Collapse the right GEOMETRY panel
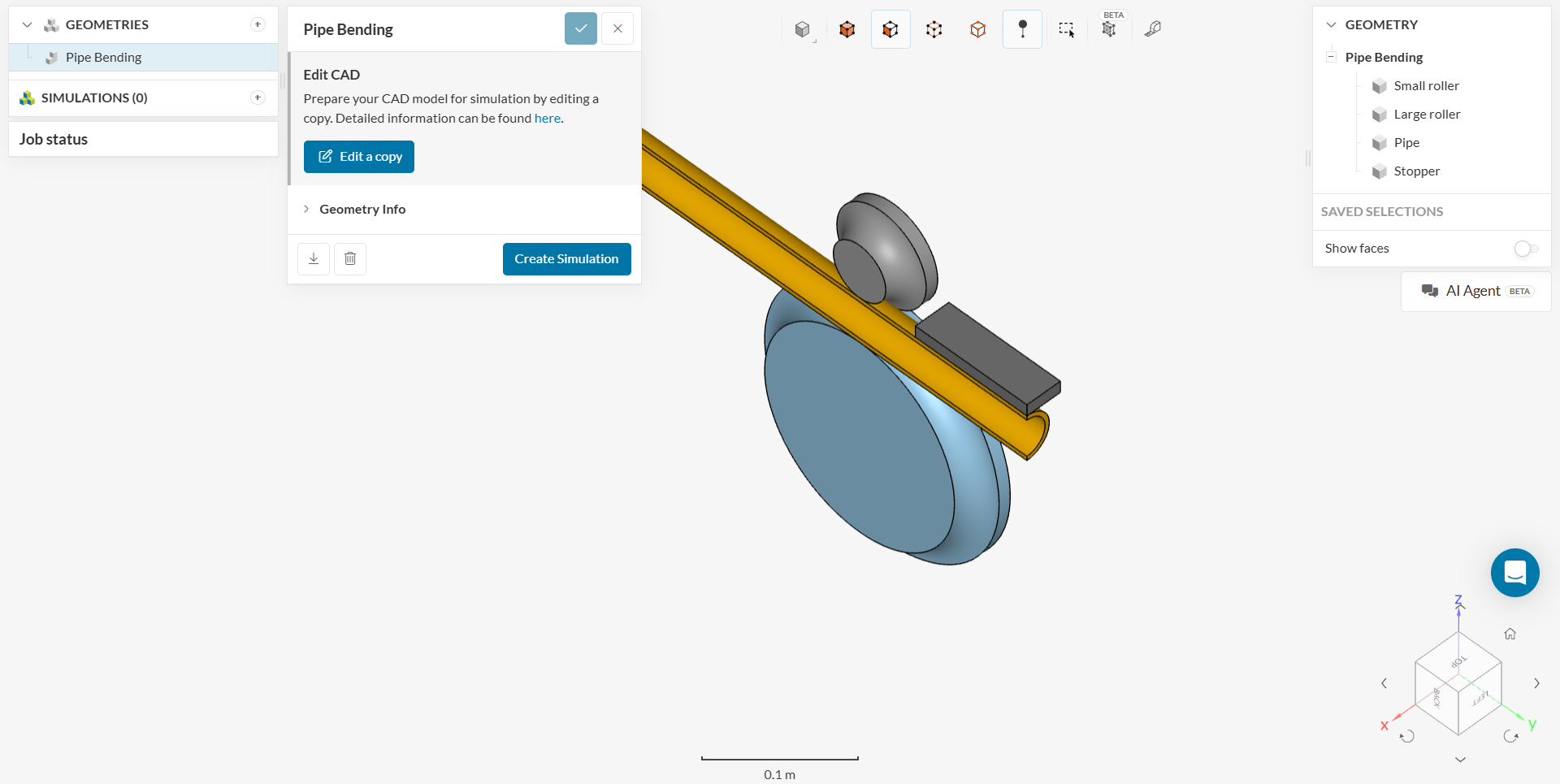The height and width of the screenshot is (784, 1560). (1331, 25)
